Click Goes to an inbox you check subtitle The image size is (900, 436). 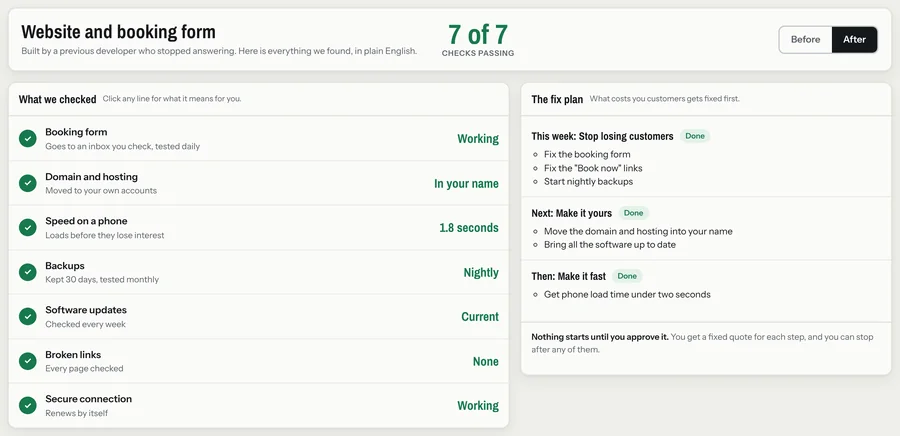[122, 146]
